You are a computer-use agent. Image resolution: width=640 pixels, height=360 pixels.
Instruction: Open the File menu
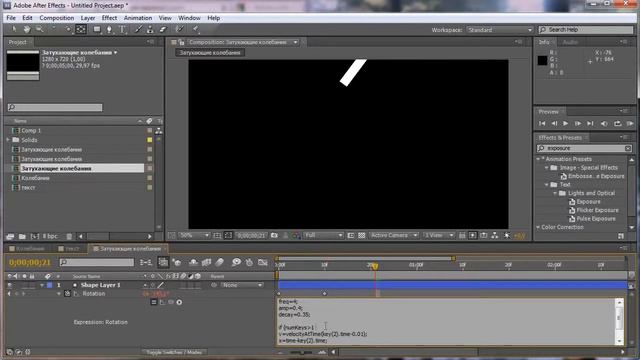click(11, 18)
